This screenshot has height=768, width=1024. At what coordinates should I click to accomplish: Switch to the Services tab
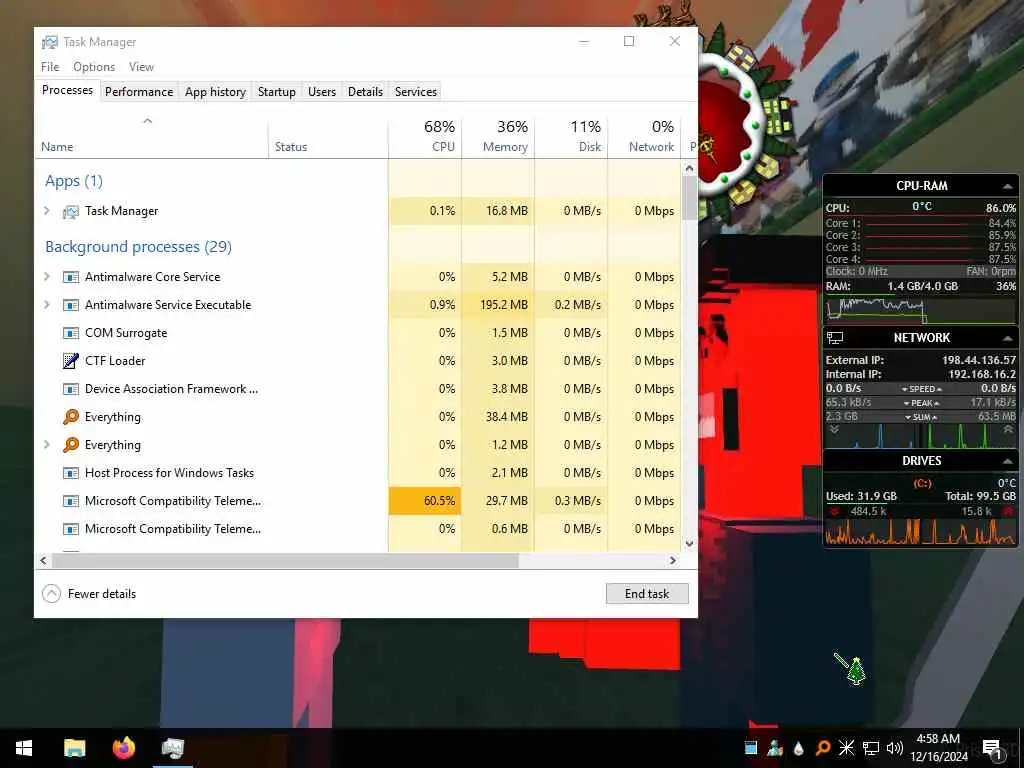[x=416, y=91]
